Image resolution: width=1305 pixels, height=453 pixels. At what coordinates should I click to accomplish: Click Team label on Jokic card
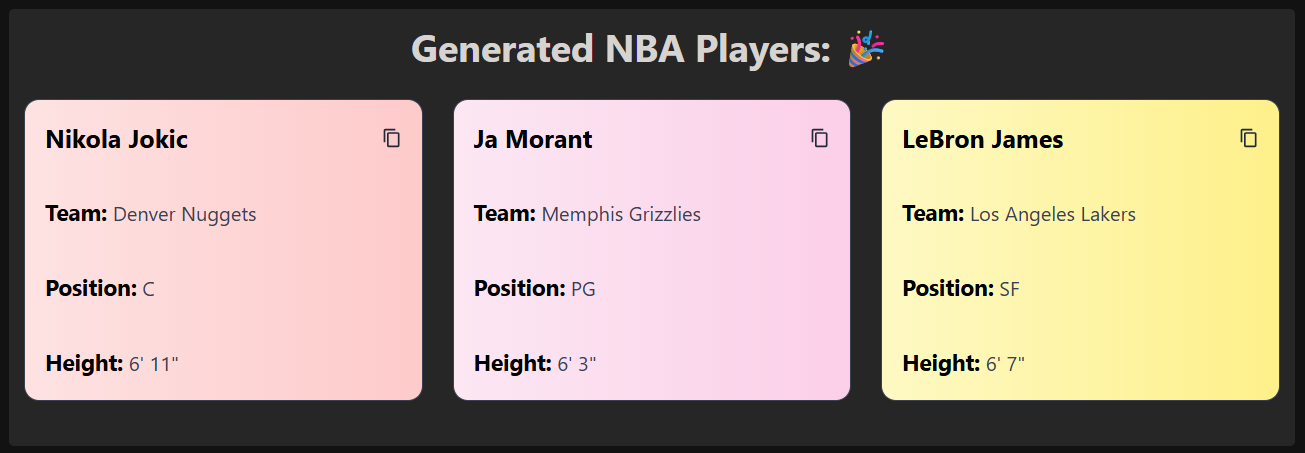(x=76, y=214)
